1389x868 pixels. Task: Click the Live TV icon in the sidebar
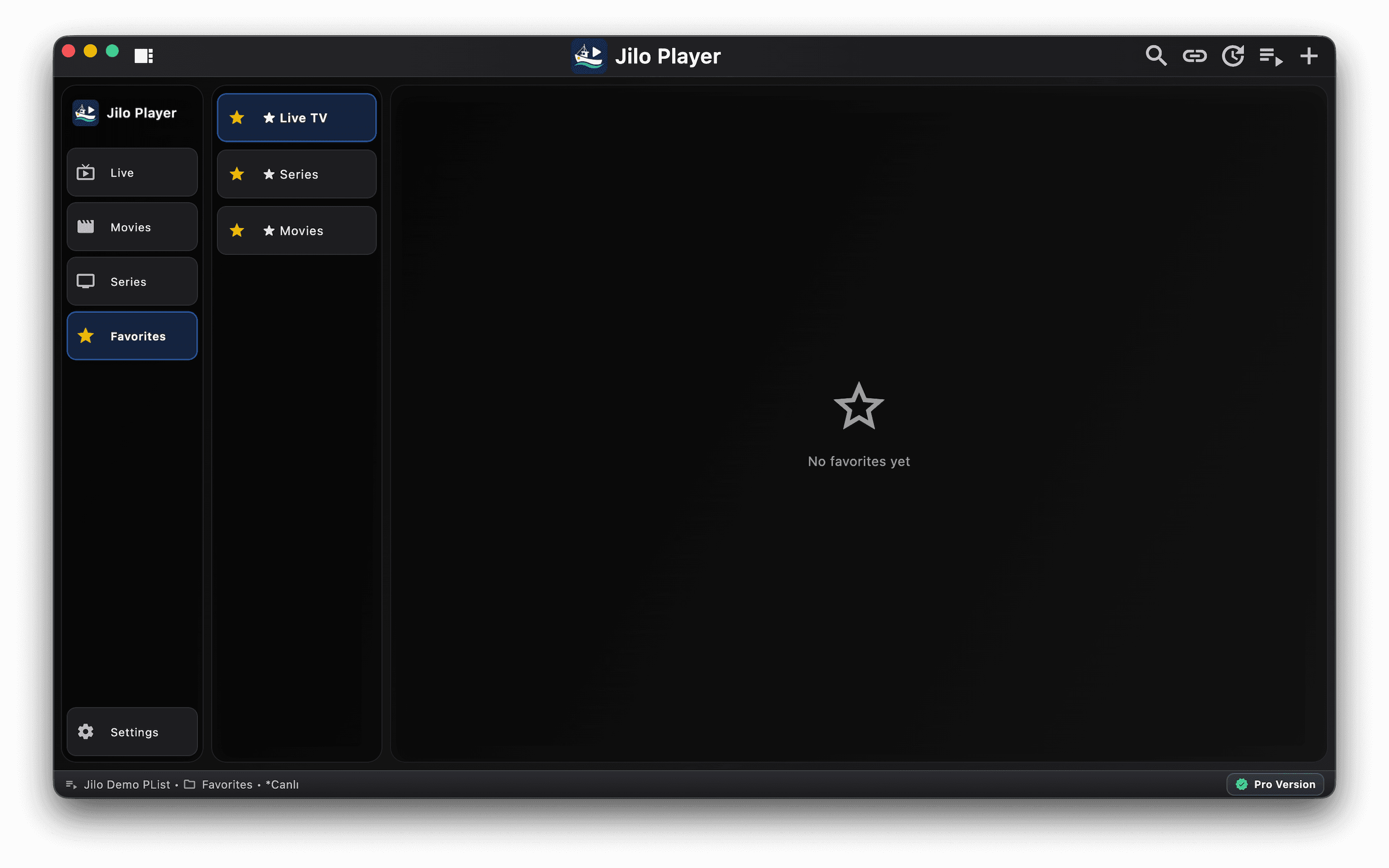coord(85,172)
